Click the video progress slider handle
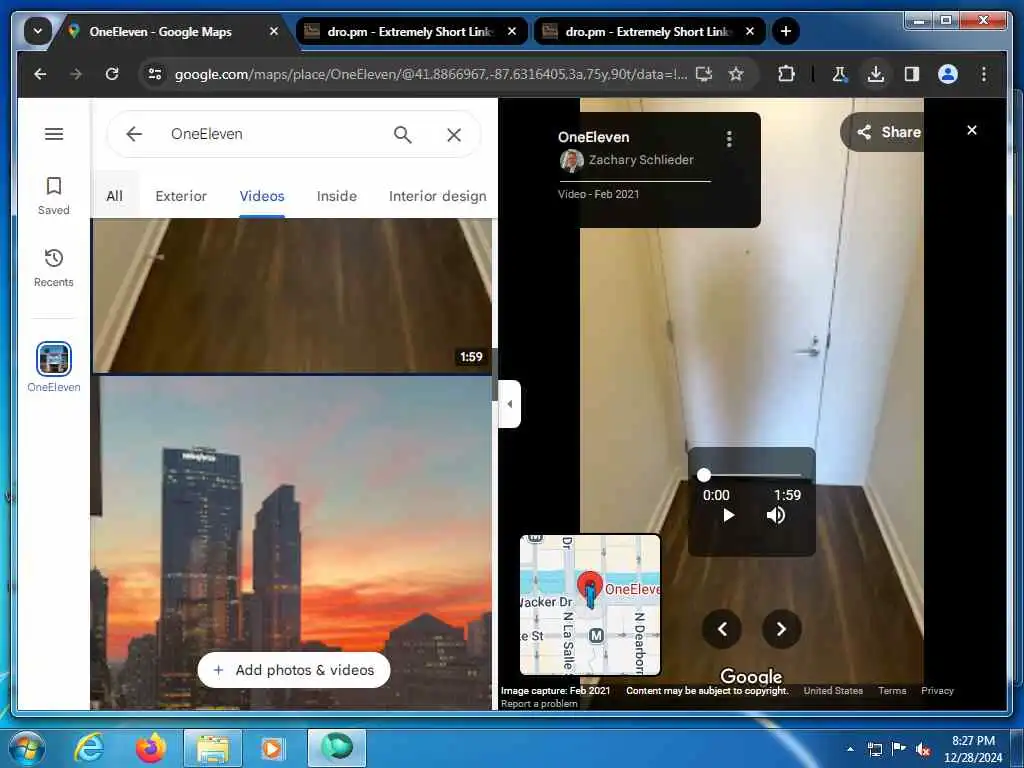 (x=703, y=475)
